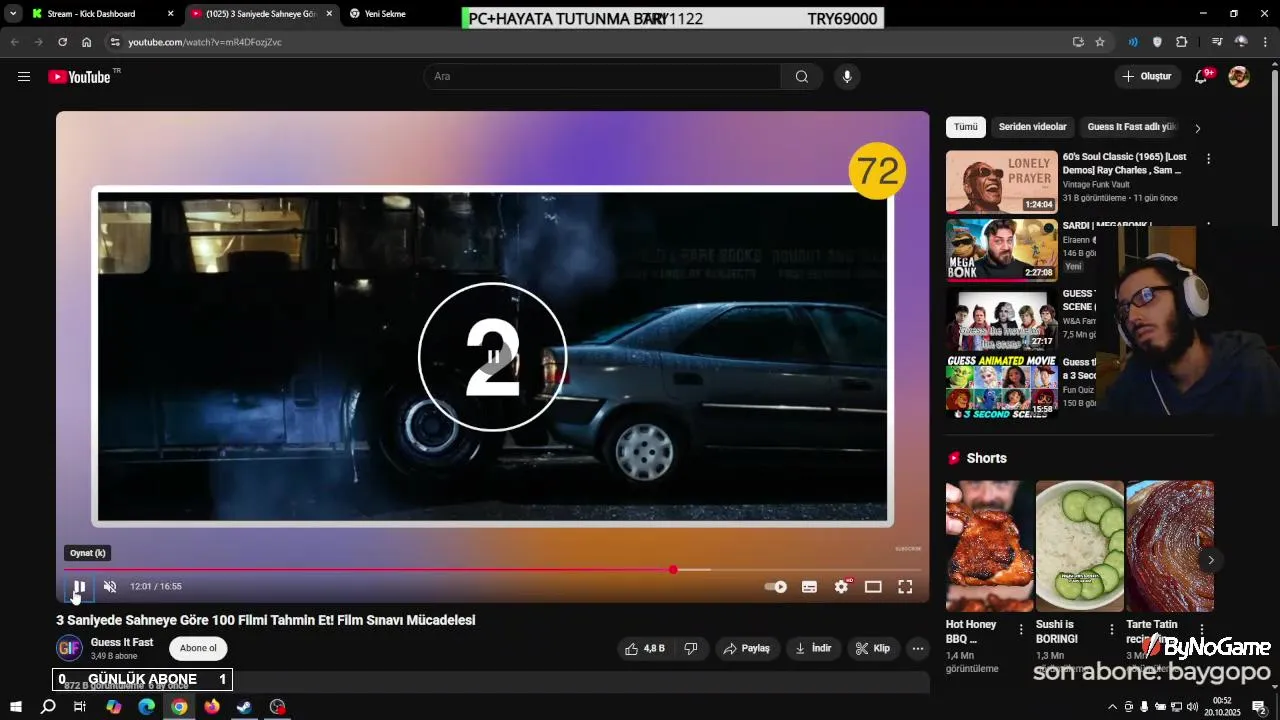Toggle subtitles in the player

pyautogui.click(x=809, y=587)
